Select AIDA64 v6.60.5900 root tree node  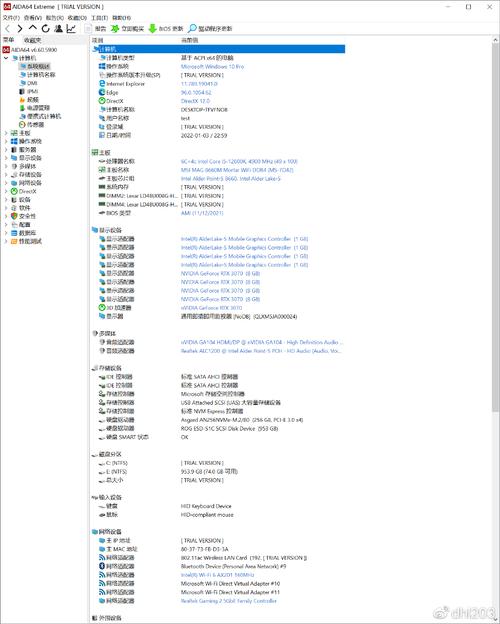(30, 50)
